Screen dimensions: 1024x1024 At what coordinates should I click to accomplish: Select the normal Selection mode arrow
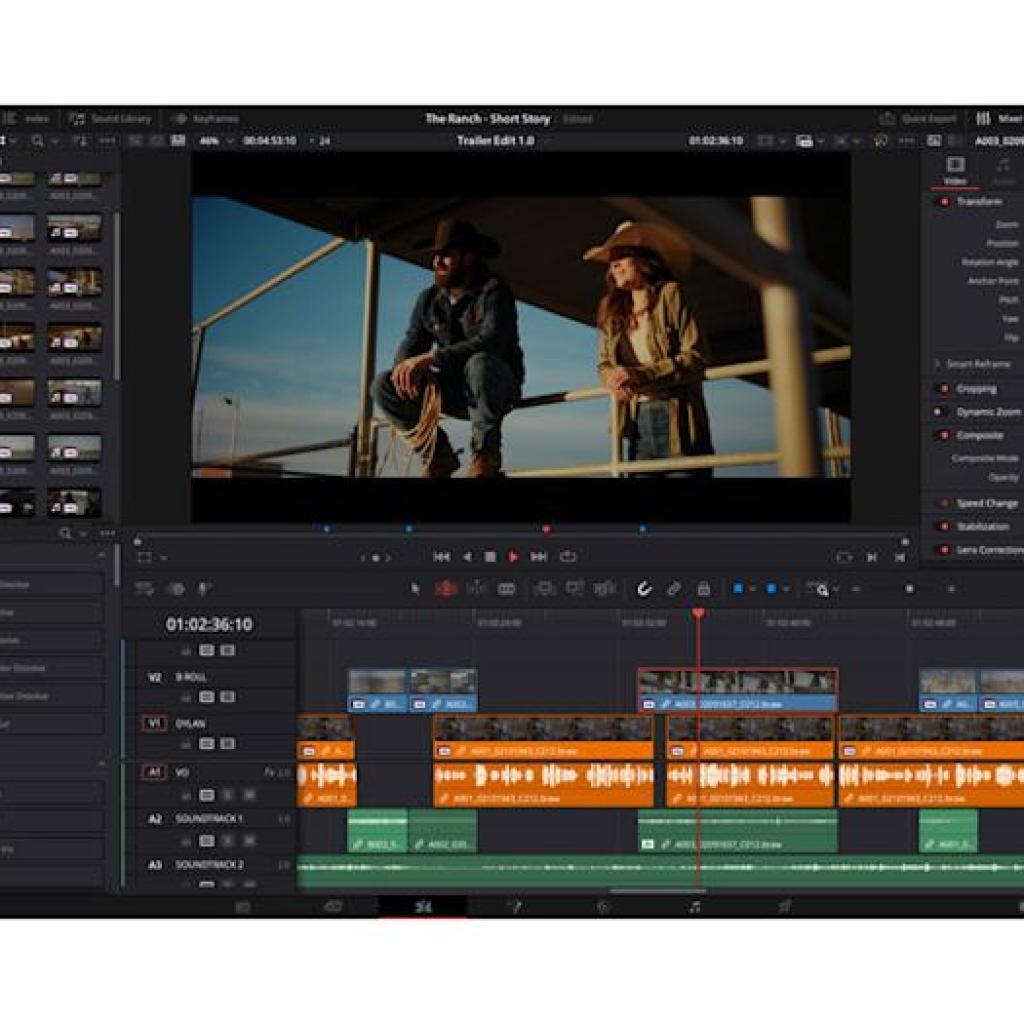414,588
